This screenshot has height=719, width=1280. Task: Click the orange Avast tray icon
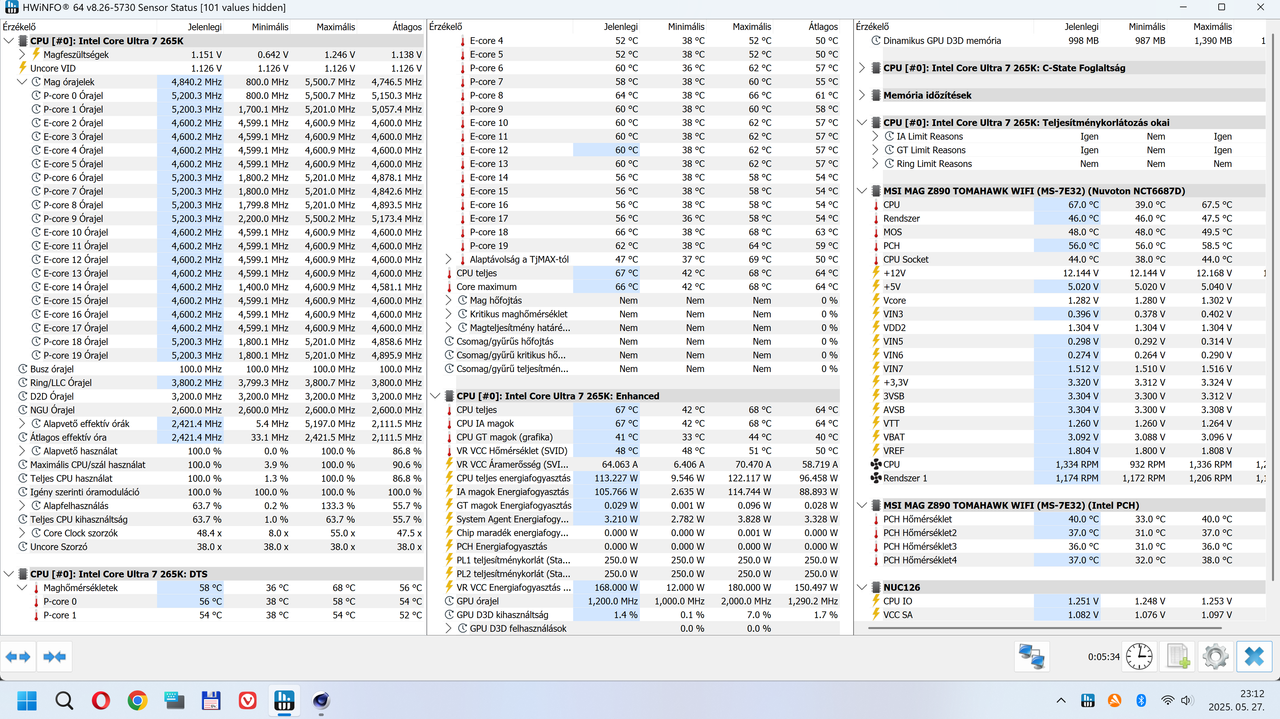pyautogui.click(x=1116, y=700)
